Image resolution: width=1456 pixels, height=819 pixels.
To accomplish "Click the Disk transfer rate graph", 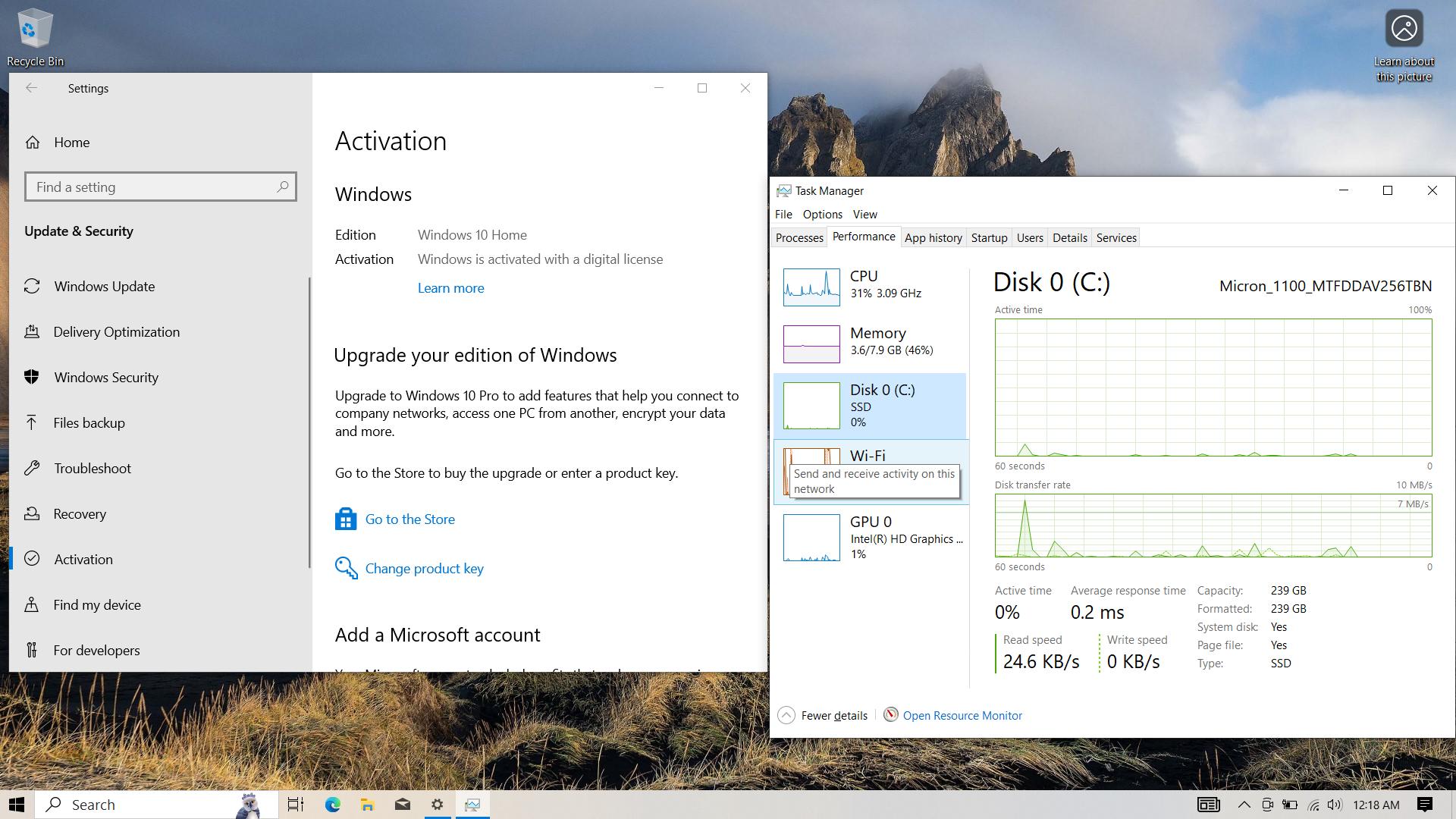I will tap(1213, 526).
